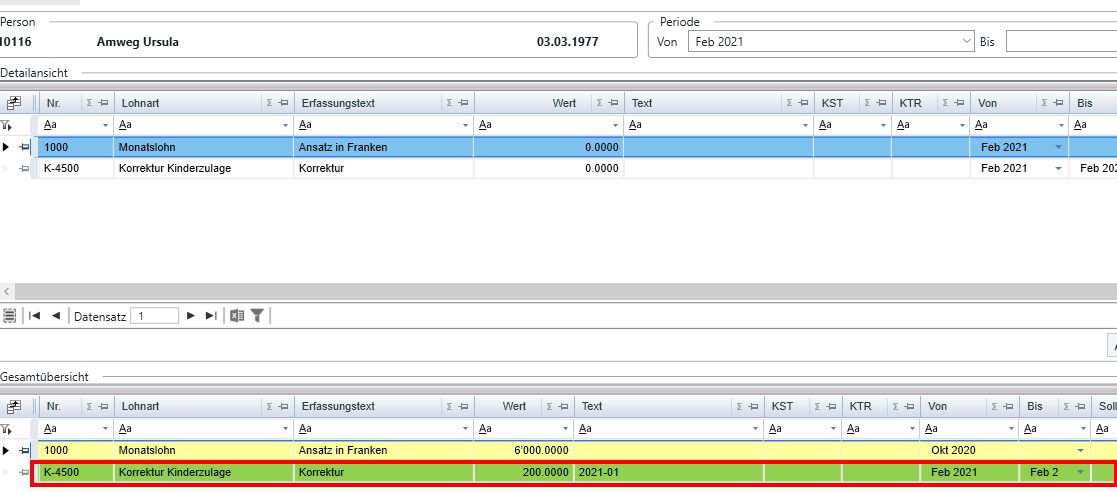Click the Datensatz number input field
The width and height of the screenshot is (1117, 492).
[155, 316]
